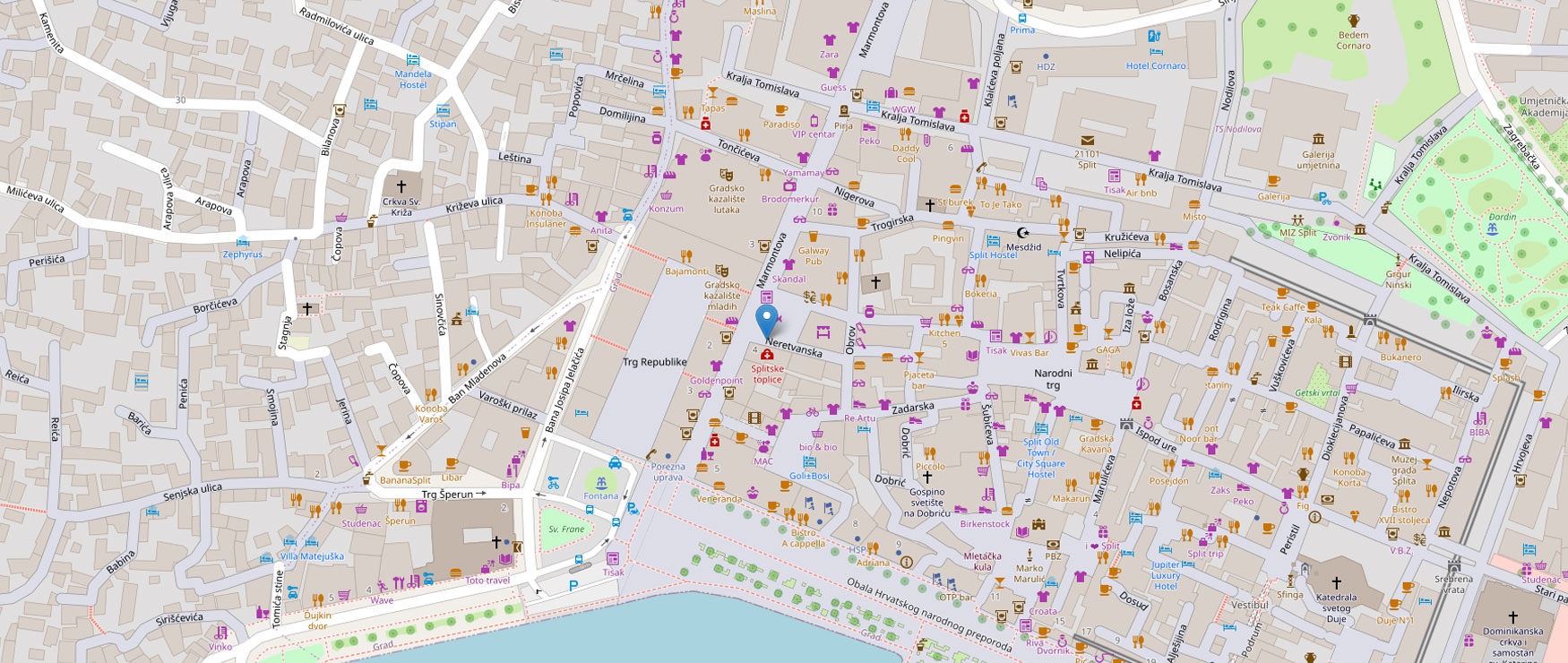
Task: Open the Mandela Hostel bed icon
Action: click(x=412, y=60)
